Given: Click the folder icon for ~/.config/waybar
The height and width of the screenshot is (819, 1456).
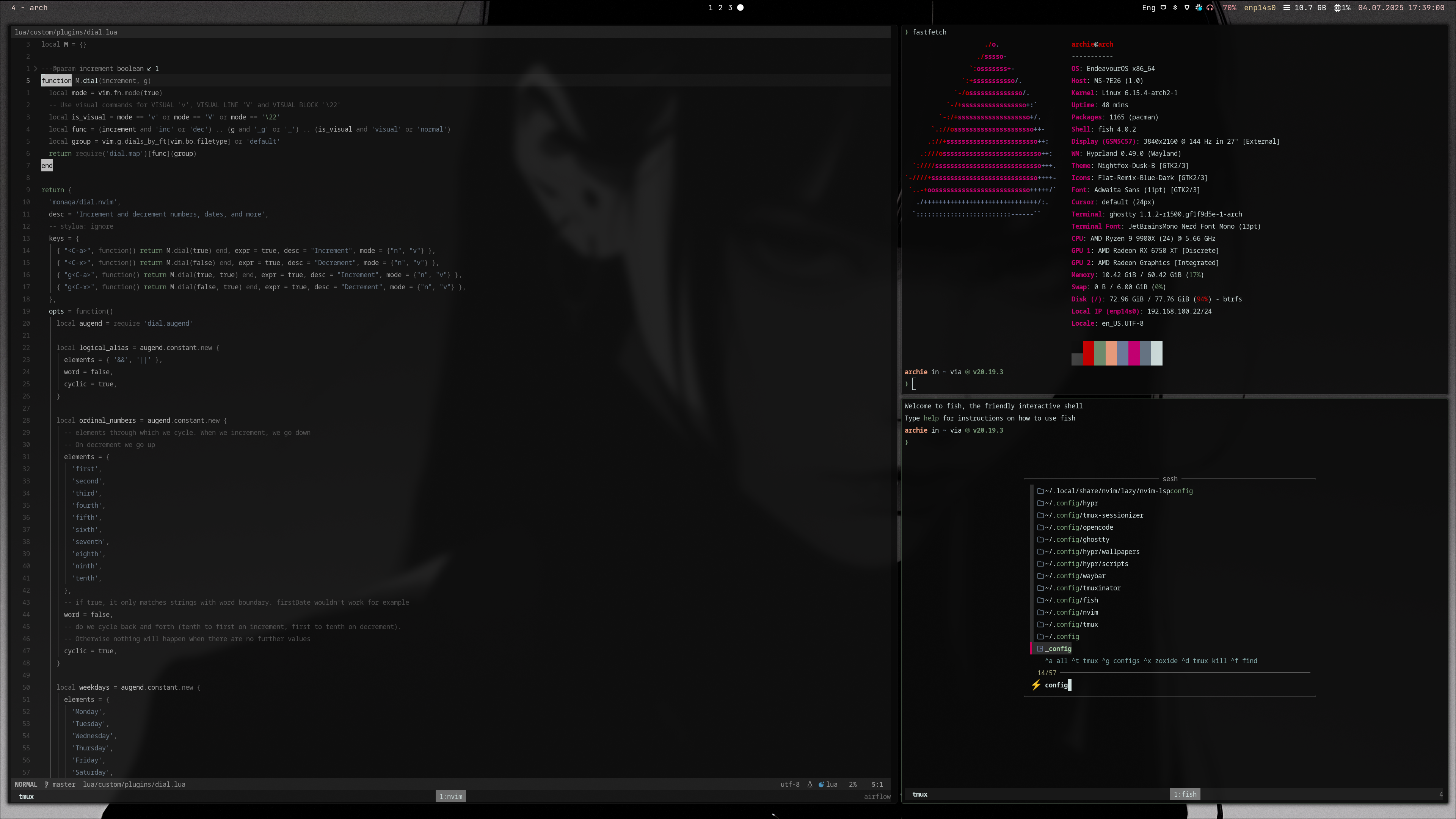Looking at the screenshot, I should 1040,576.
